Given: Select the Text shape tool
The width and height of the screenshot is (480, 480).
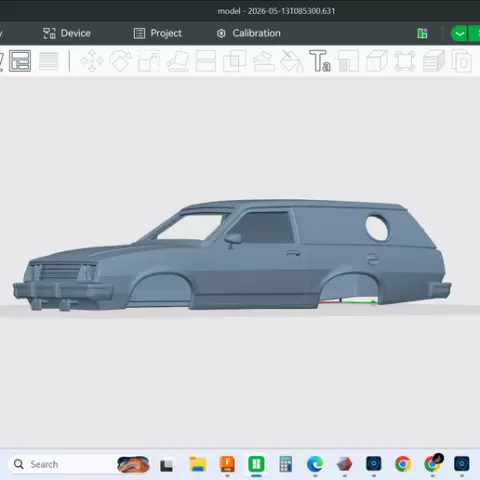Looking at the screenshot, I should coord(320,61).
